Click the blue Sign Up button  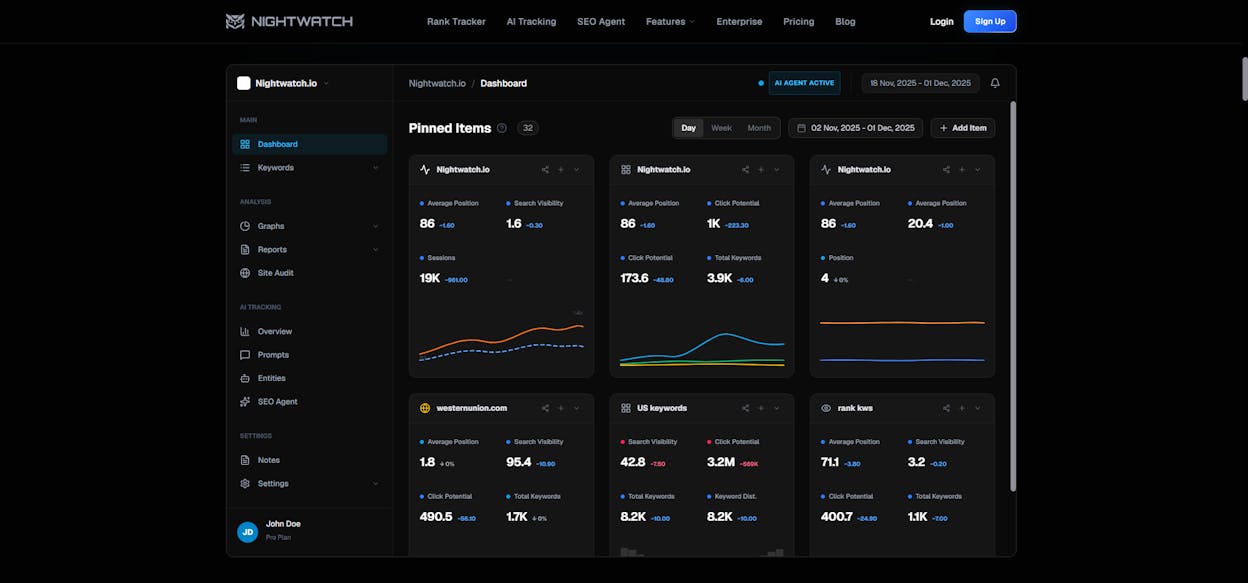(x=990, y=21)
